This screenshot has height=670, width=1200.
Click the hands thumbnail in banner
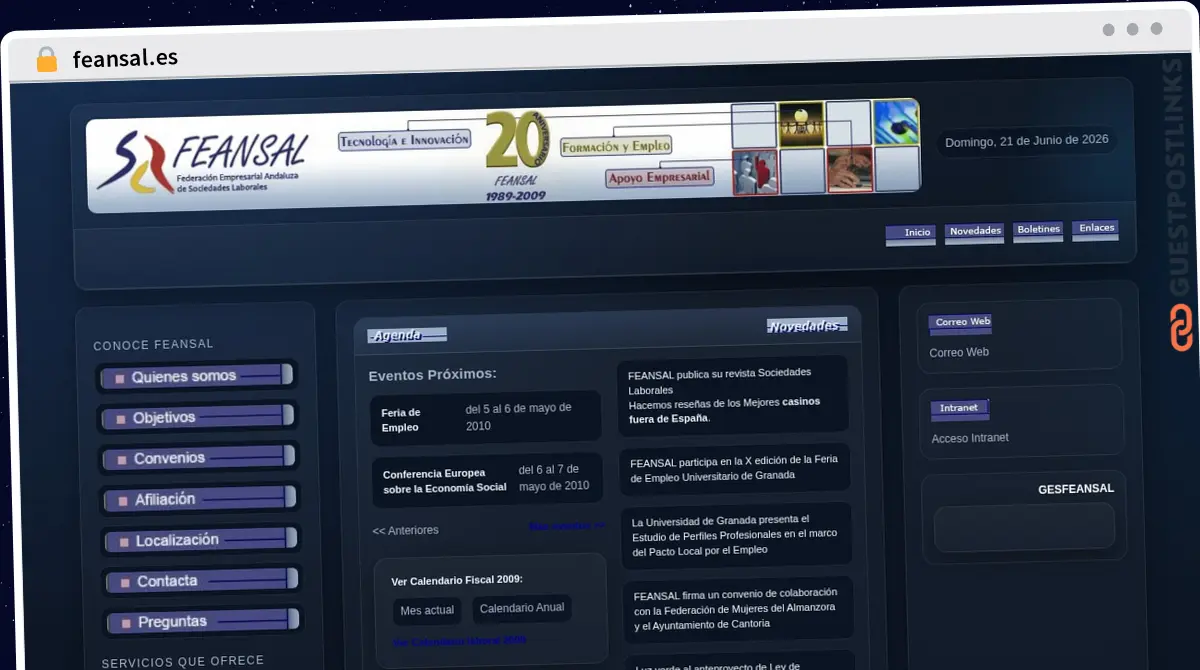[850, 169]
